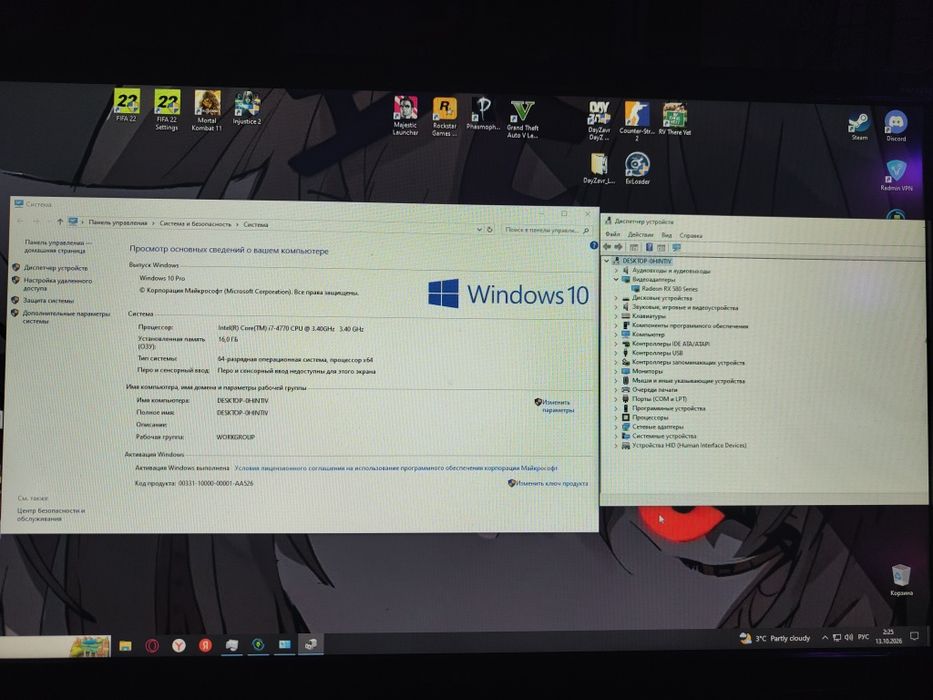Image resolution: width=933 pixels, height=700 pixels.
Task: Expand the Процессоры node
Action: pos(616,417)
